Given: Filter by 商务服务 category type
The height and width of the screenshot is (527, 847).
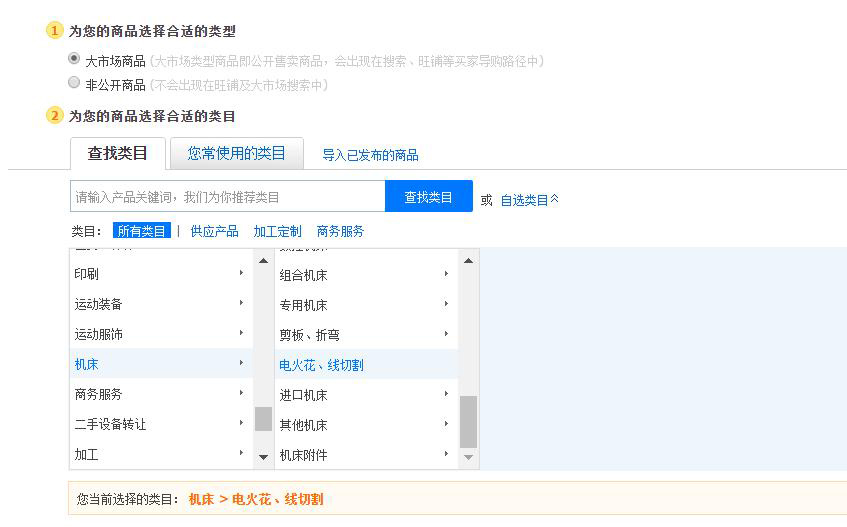Looking at the screenshot, I should (x=340, y=231).
